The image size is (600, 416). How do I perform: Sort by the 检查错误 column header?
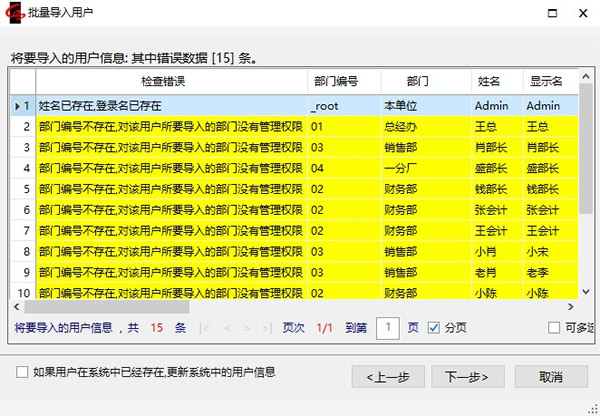[x=171, y=81]
